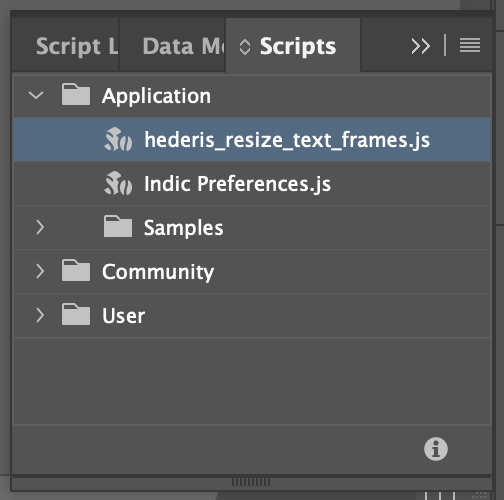The width and height of the screenshot is (504, 500).
Task: Click the Community folder icon
Action: point(76,270)
